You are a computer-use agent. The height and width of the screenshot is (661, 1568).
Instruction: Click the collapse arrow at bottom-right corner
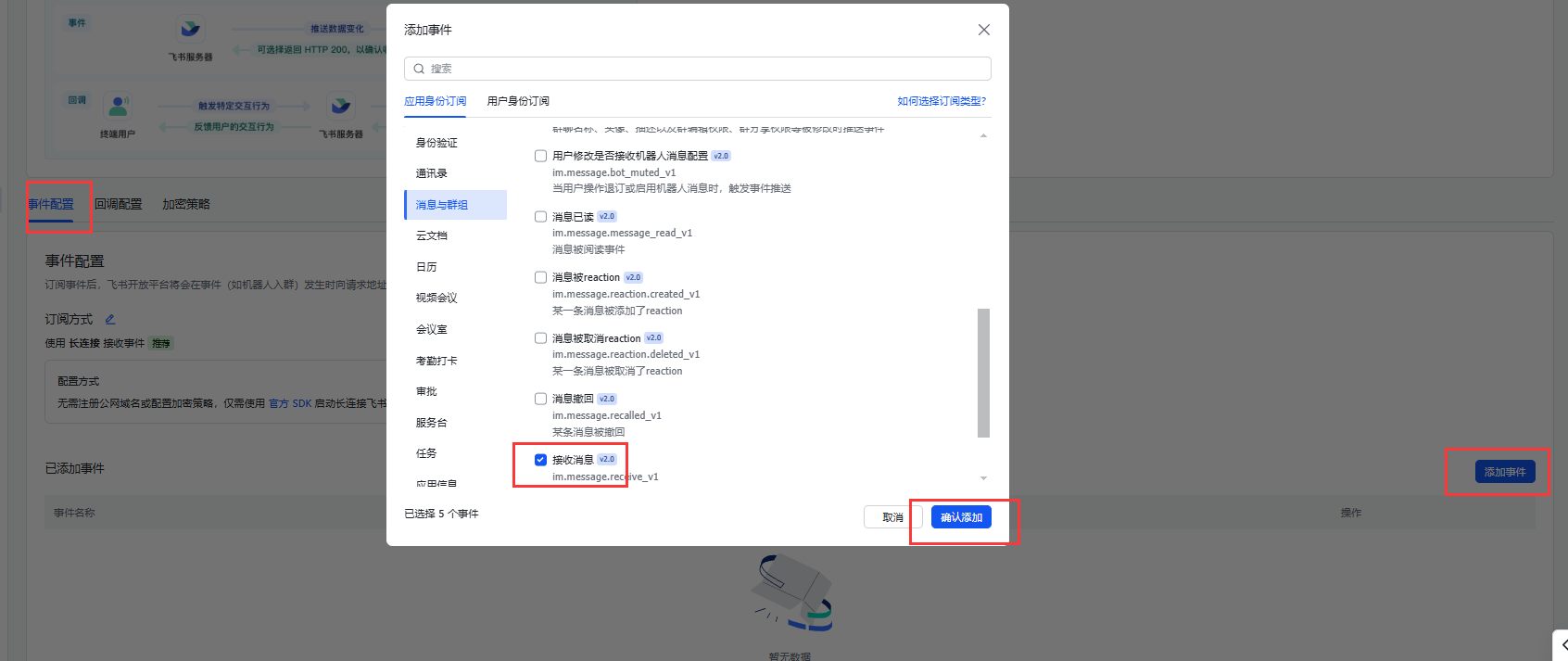click(1562, 645)
